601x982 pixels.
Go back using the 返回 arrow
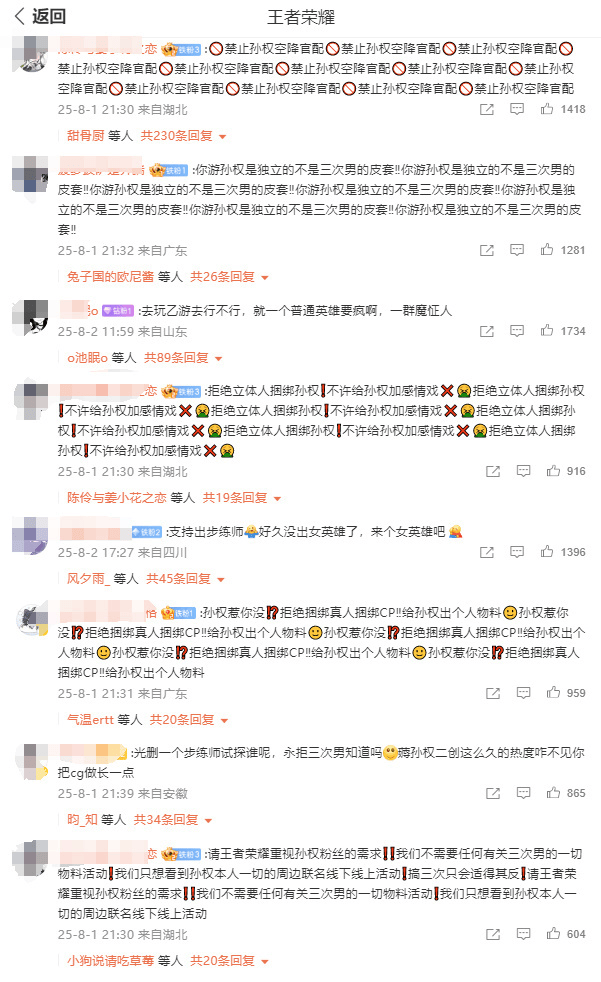click(x=40, y=16)
